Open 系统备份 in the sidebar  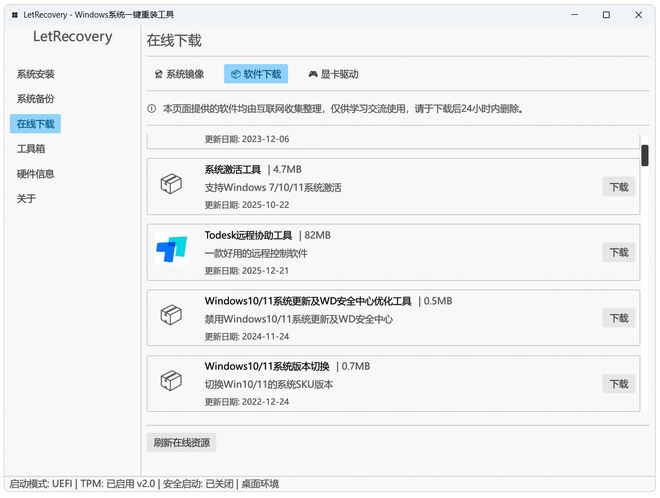[36, 99]
